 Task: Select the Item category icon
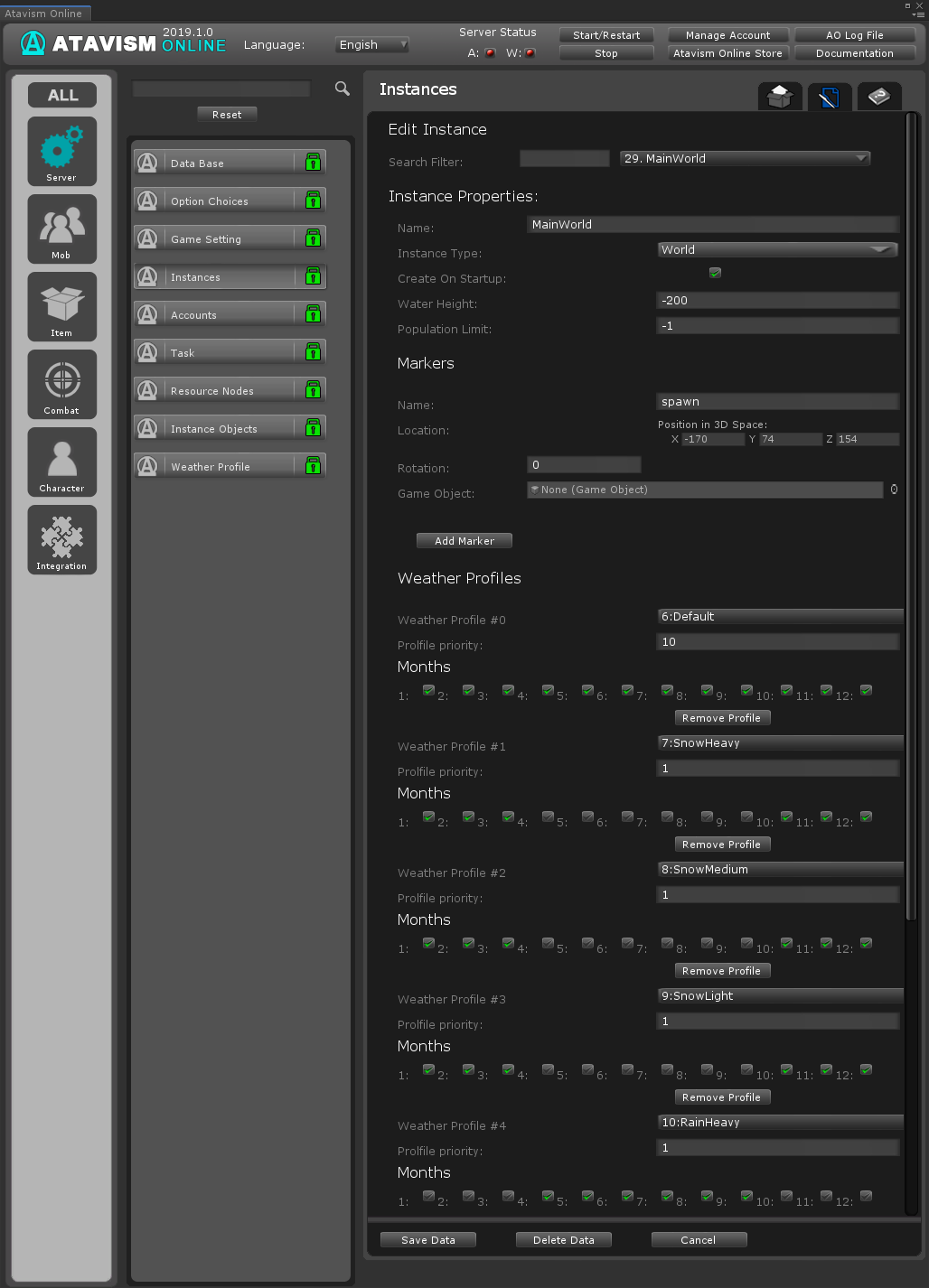coord(61,306)
